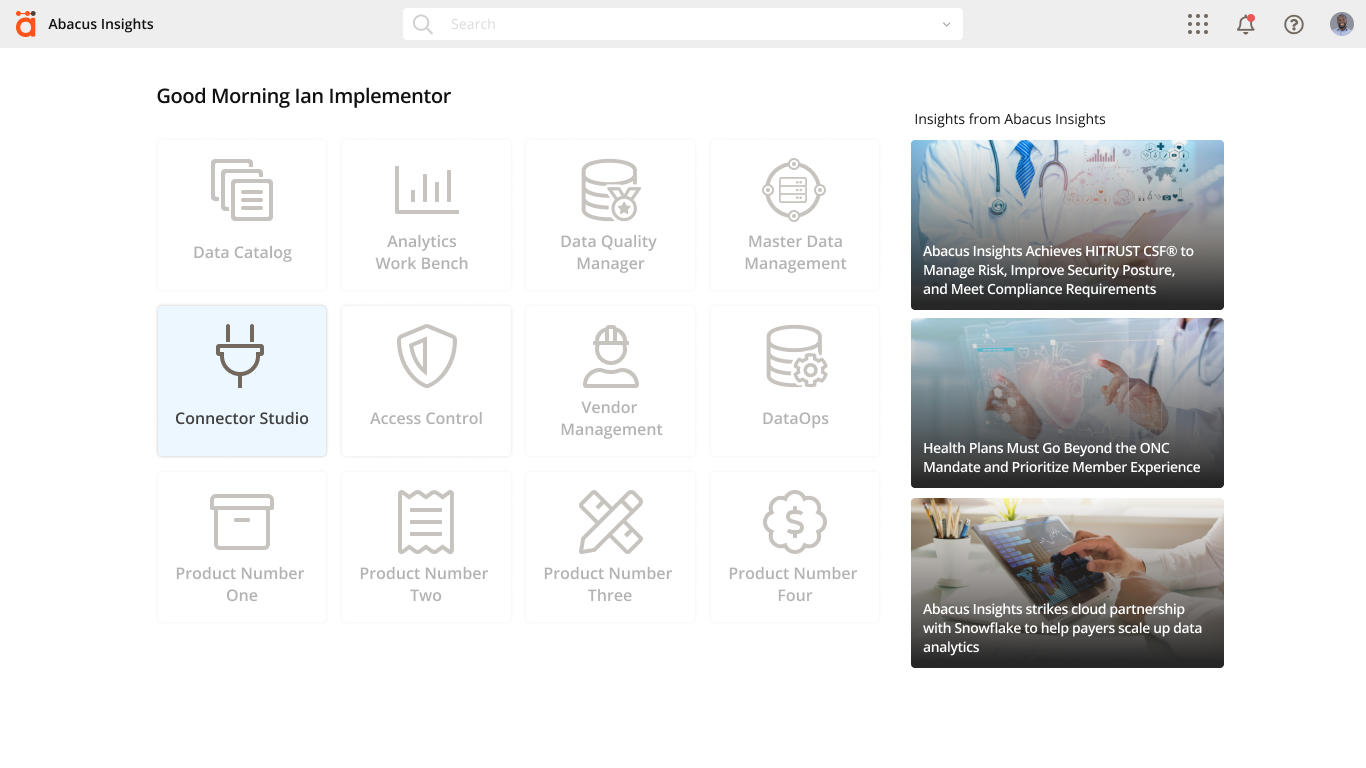Open Product Number Four dollar badge icon
This screenshot has height=768, width=1366.
click(x=794, y=522)
